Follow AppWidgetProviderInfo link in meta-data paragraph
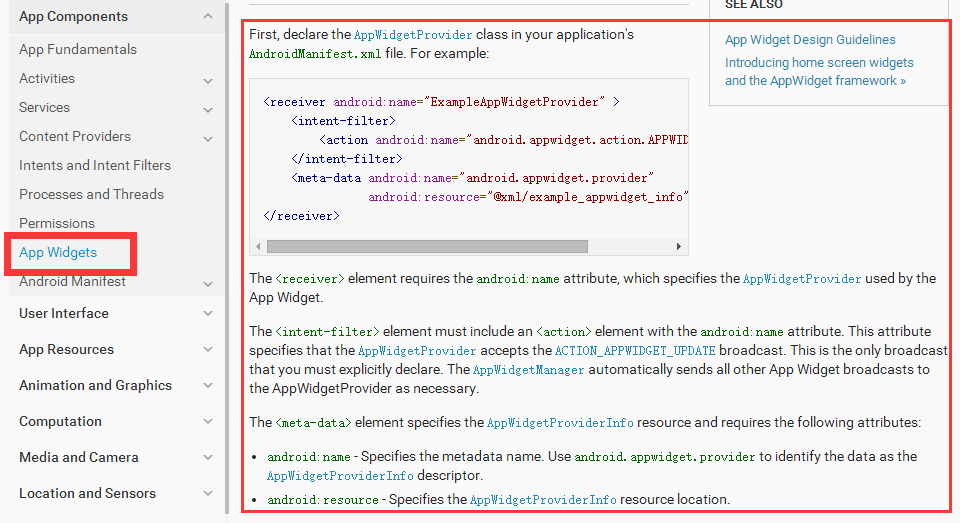960x523 pixels. (x=560, y=423)
